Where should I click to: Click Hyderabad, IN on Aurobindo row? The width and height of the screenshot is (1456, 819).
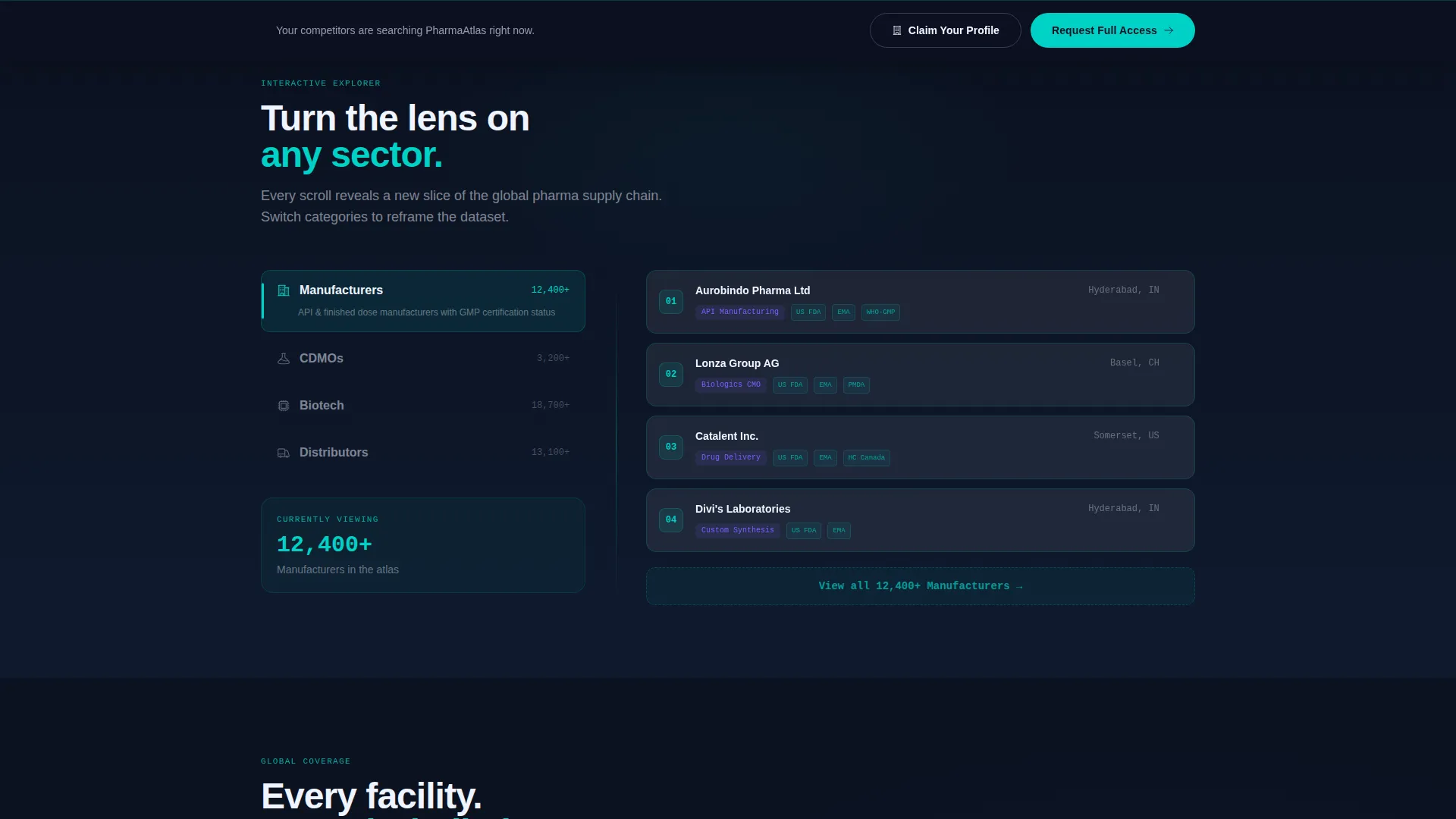tap(1124, 290)
